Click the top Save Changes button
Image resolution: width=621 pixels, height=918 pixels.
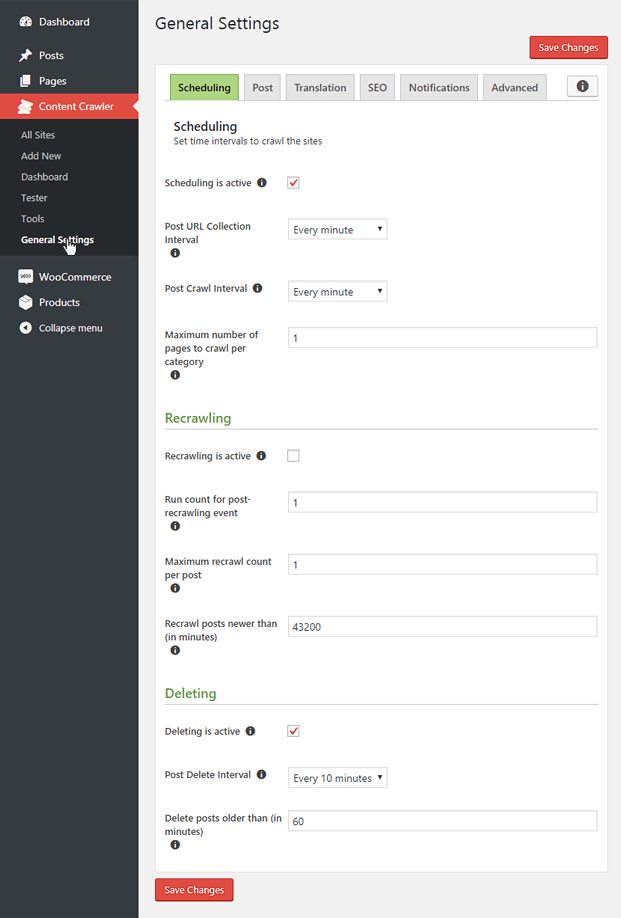(x=568, y=47)
